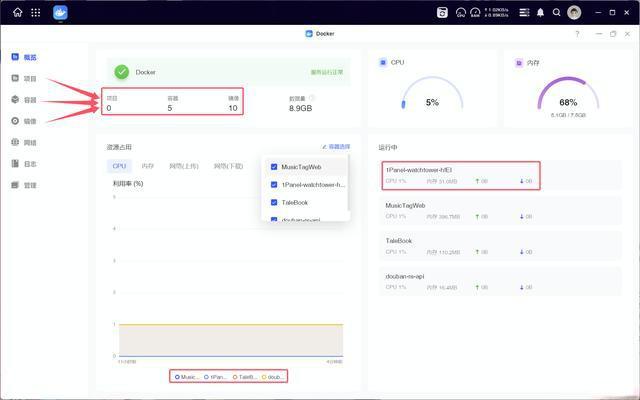
Task: Uncheck the 1Panel-watchtower container checkbox
Action: coord(274,185)
